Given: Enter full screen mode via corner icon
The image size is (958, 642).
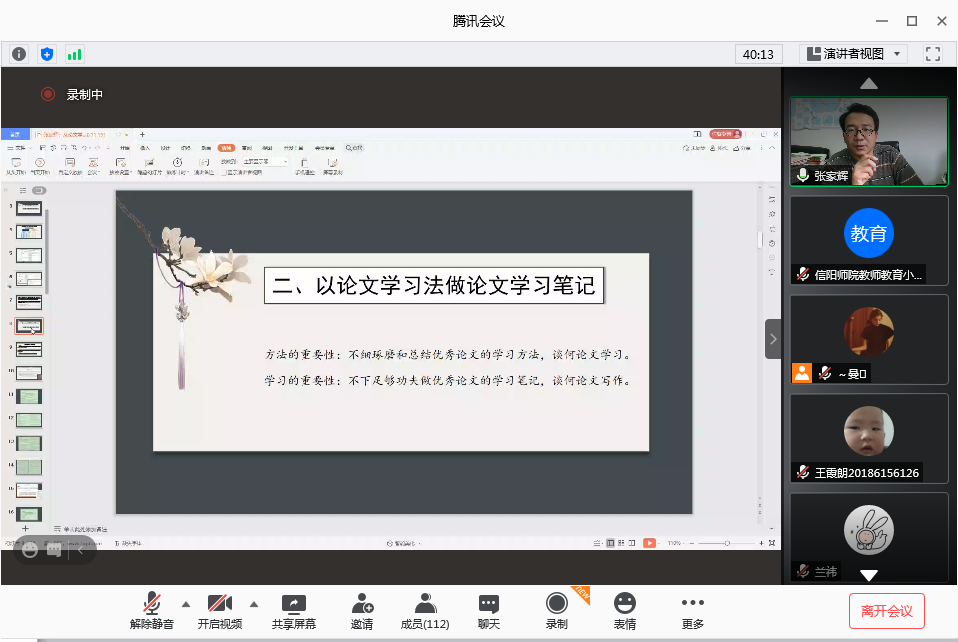Looking at the screenshot, I should [x=933, y=54].
